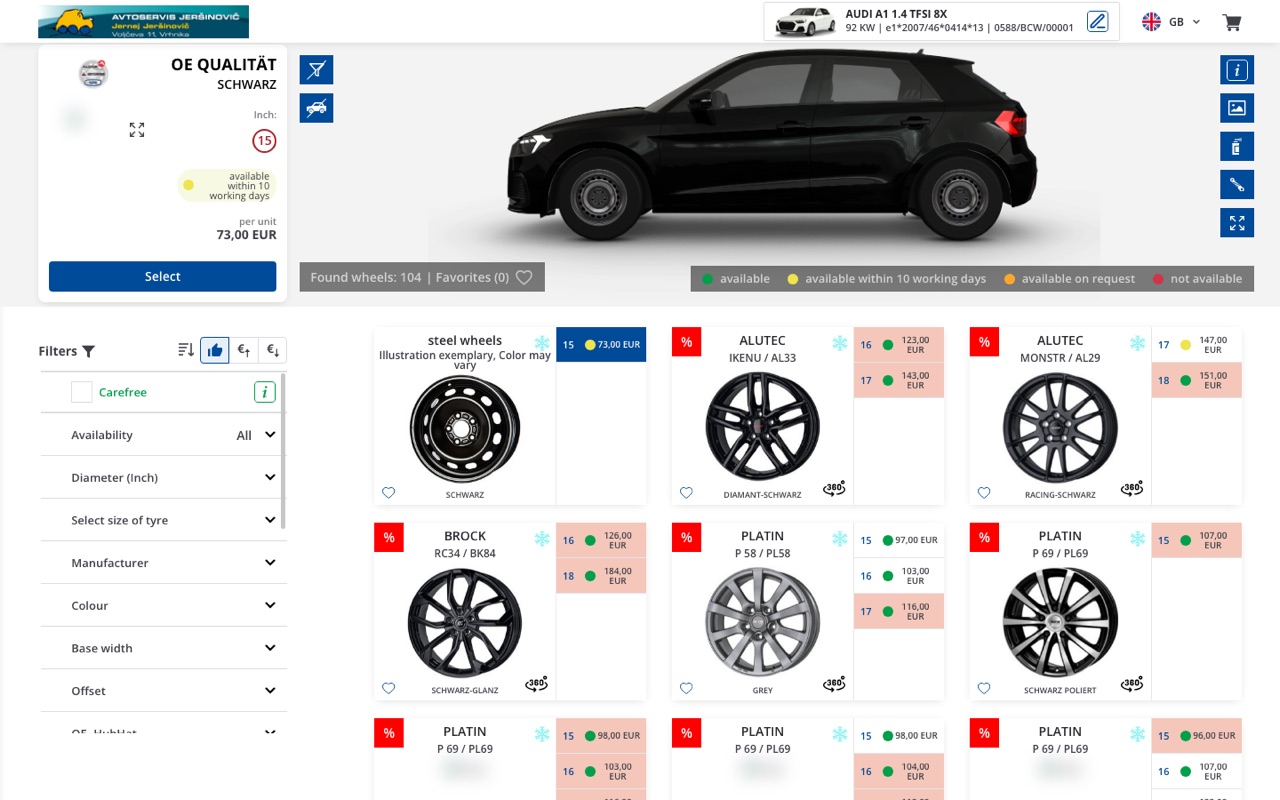Expand the Availability filter
Image resolution: width=1280 pixels, height=800 pixels.
coord(162,435)
